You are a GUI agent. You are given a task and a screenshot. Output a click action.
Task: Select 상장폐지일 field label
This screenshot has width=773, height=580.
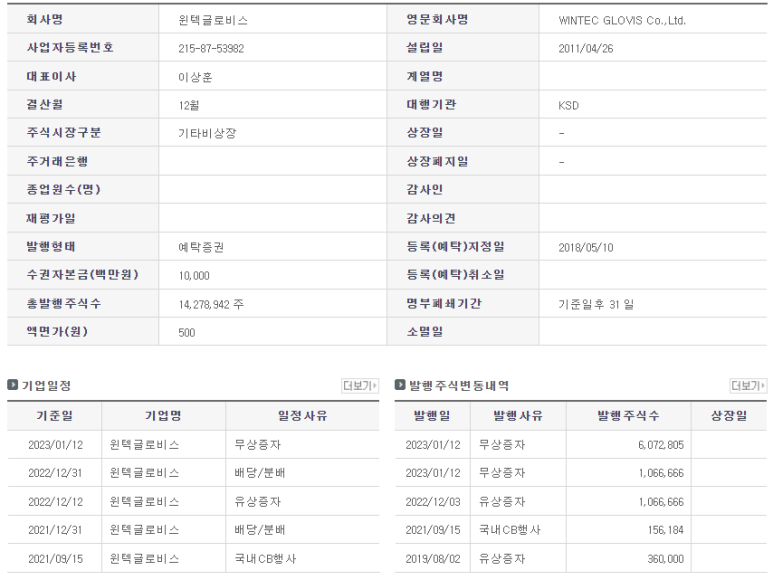437,161
